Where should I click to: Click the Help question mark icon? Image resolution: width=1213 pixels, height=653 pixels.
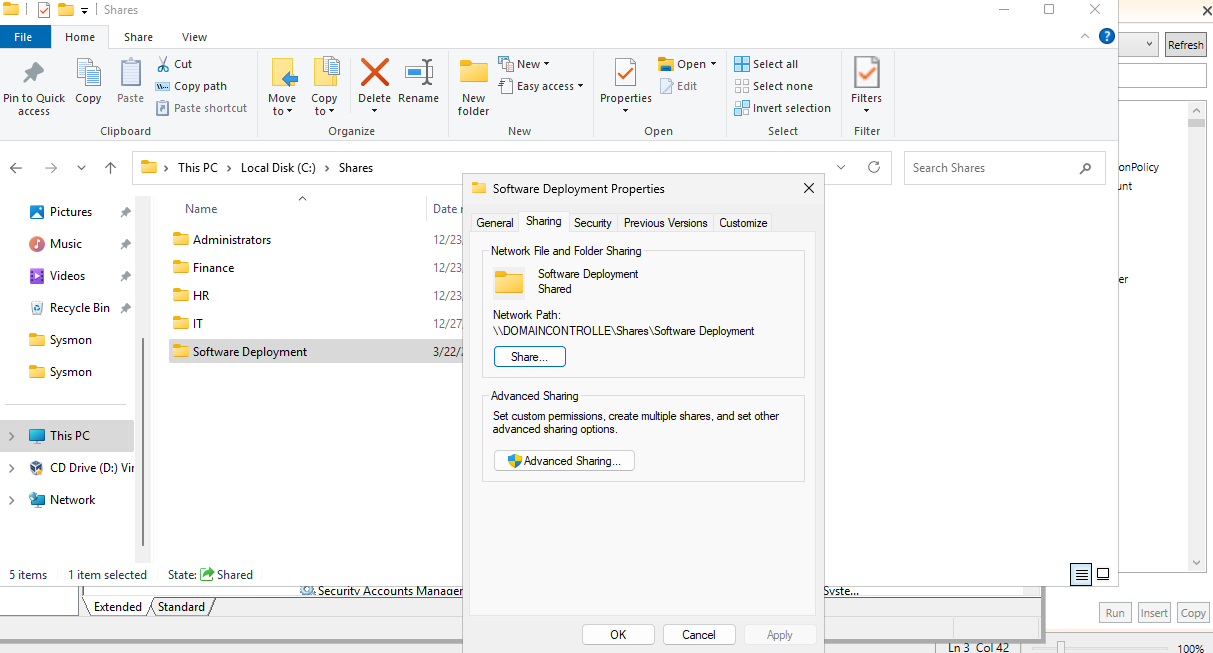(1106, 36)
